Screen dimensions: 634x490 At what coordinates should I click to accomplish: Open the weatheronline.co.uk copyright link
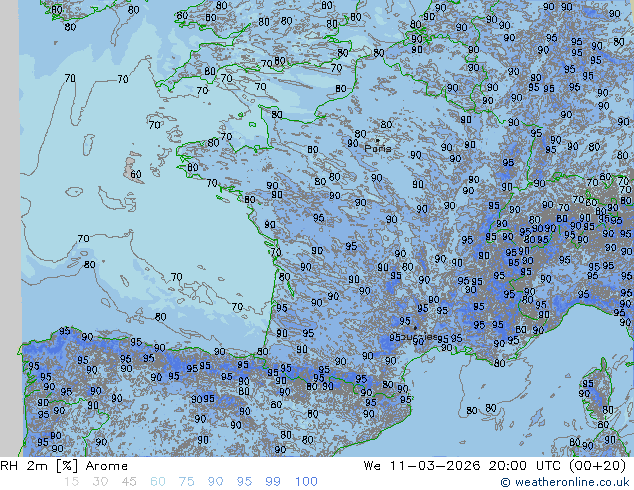[565, 482]
